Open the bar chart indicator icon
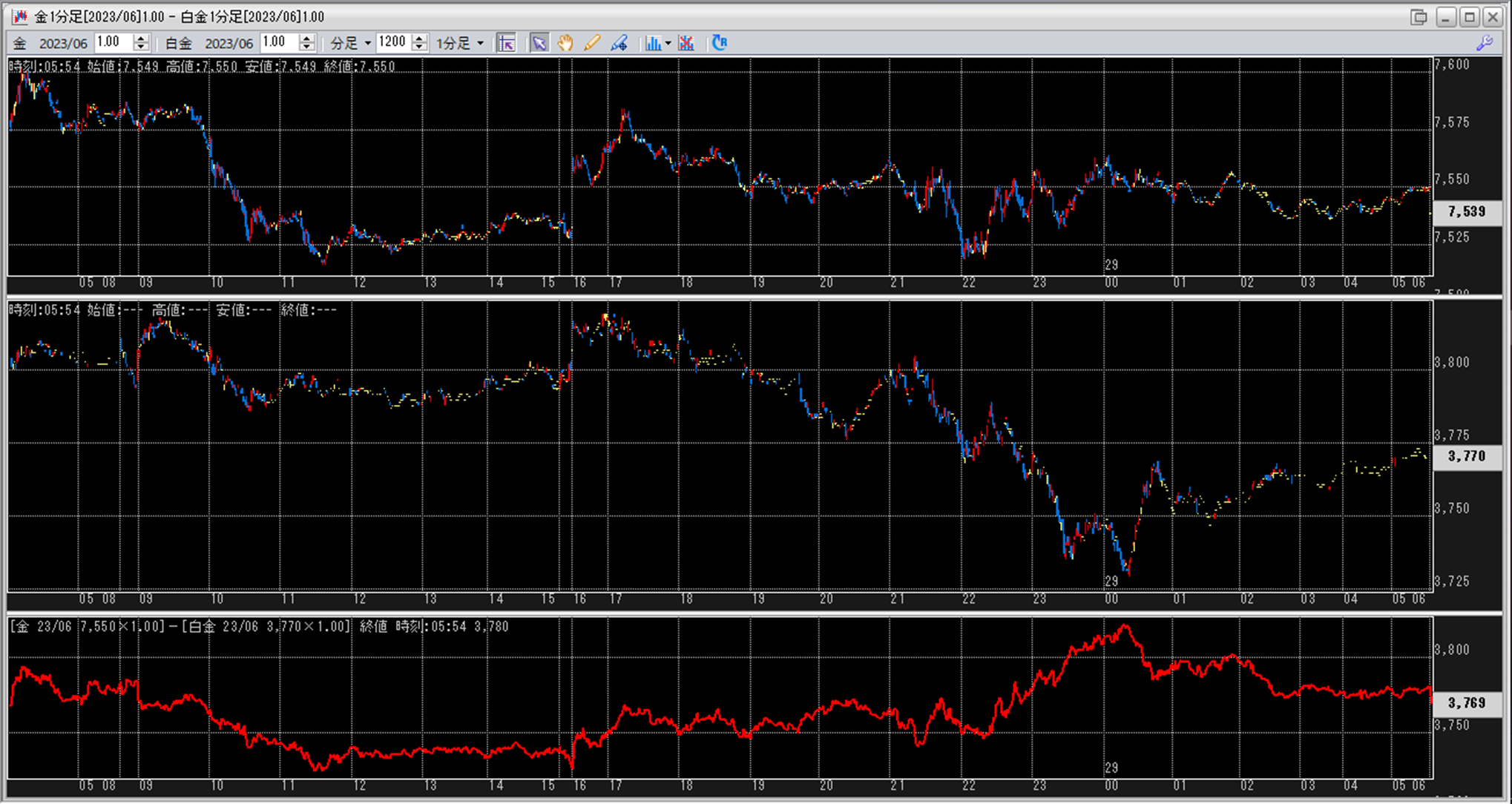Viewport: 1512px width, 804px height. point(652,43)
